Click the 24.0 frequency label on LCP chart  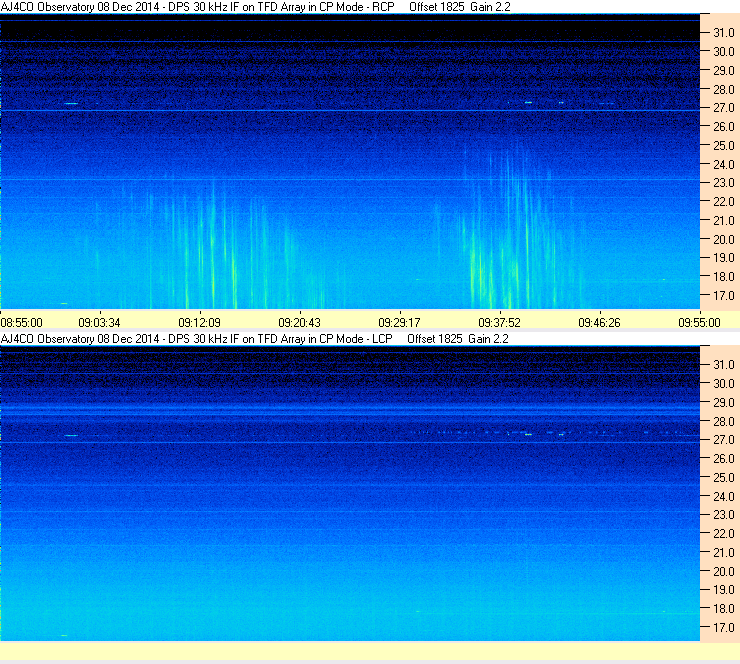click(724, 496)
